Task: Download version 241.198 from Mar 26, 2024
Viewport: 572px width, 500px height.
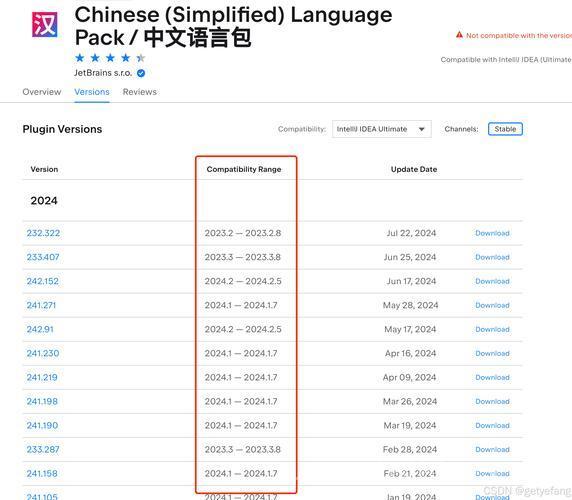Action: click(492, 402)
